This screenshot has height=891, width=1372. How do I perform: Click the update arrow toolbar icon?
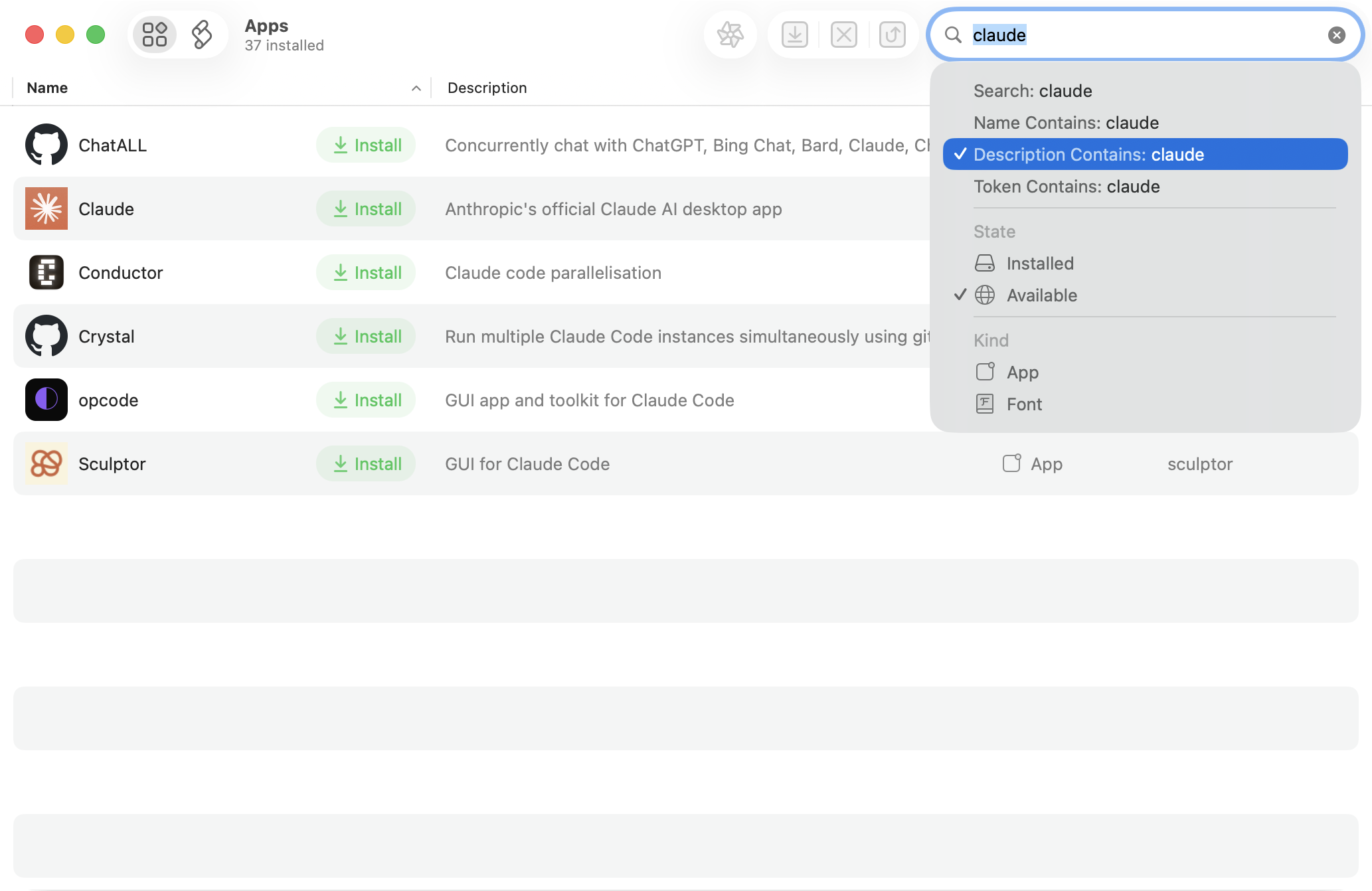(x=892, y=35)
